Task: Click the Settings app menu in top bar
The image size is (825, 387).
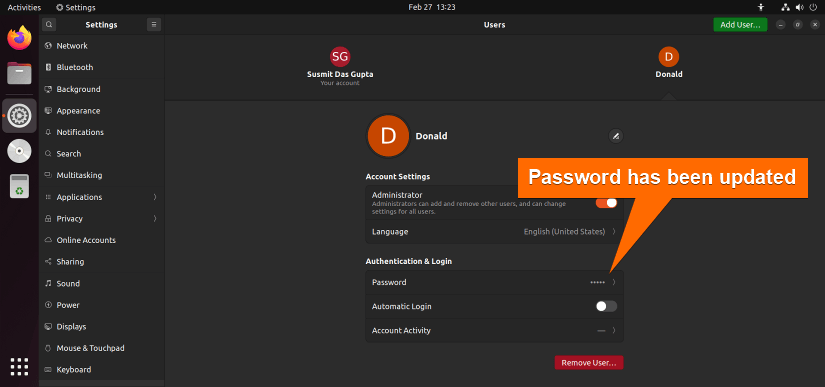Action: click(x=76, y=7)
